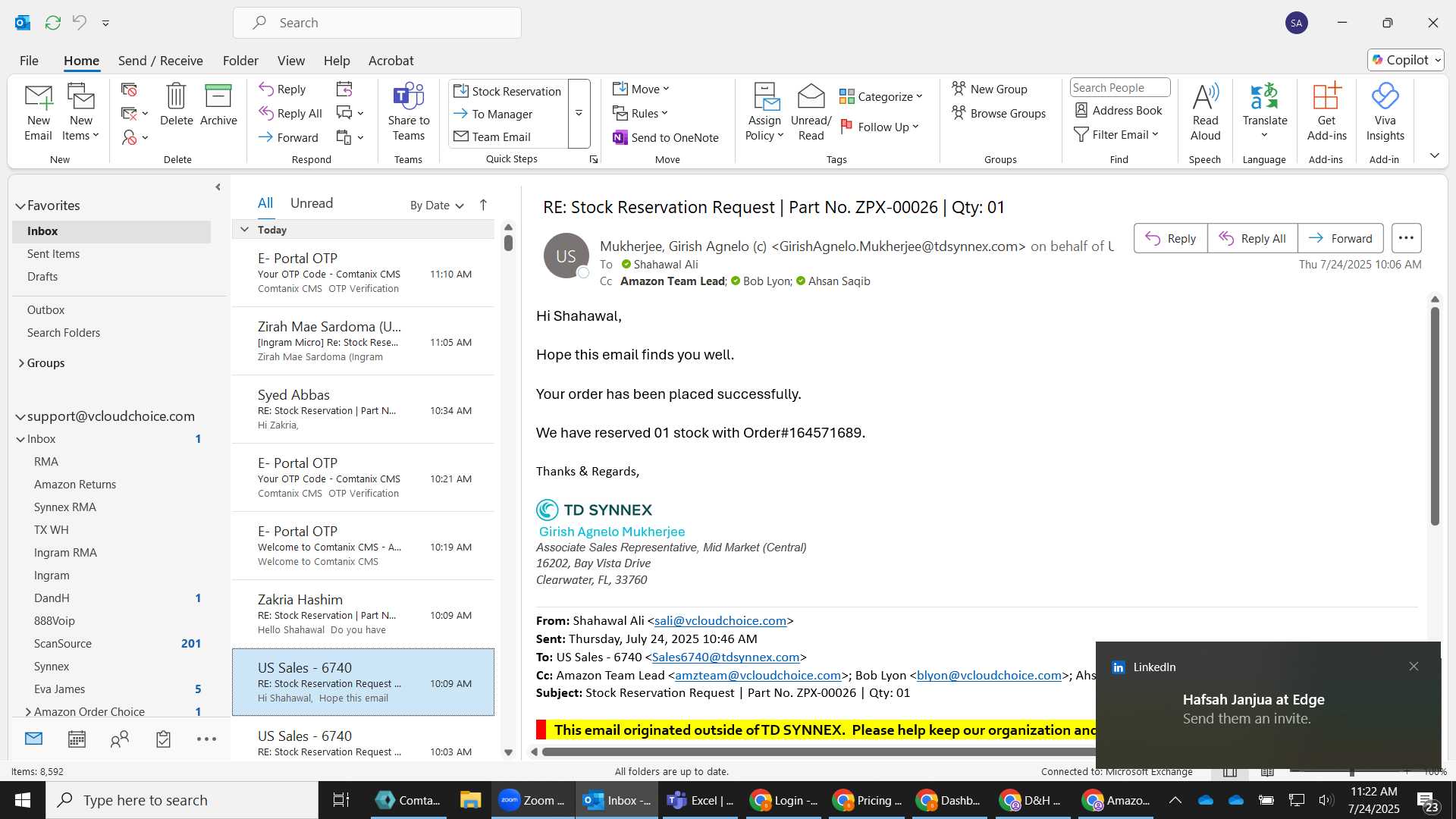Collapse the folder pane arrow
The width and height of the screenshot is (1456, 819).
(x=218, y=187)
